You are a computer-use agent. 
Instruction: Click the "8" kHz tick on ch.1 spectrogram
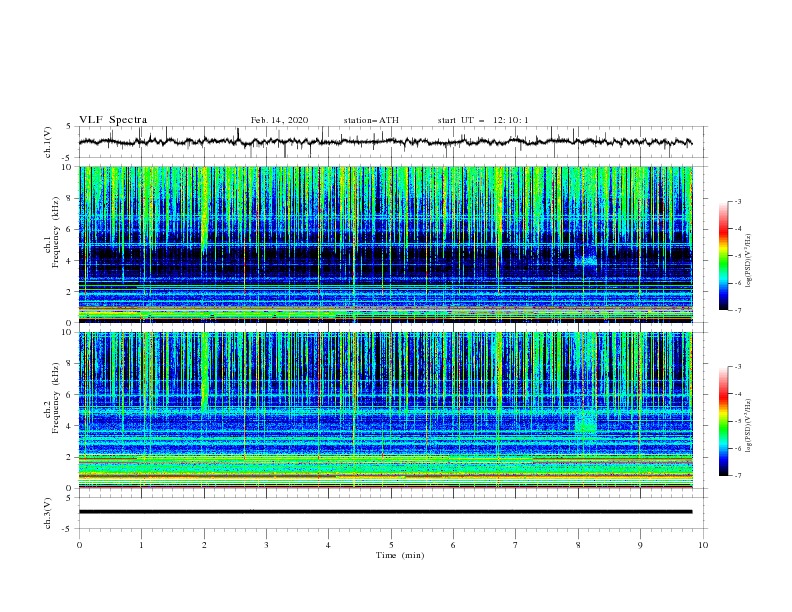[70, 198]
